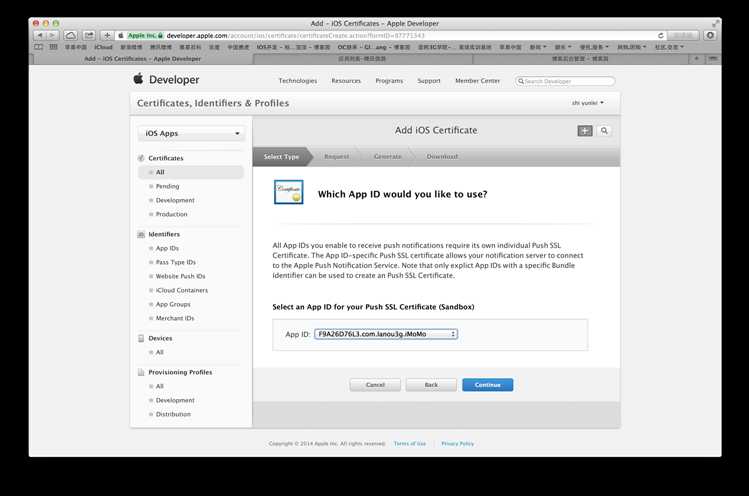The height and width of the screenshot is (496, 749).
Task: Open the Terms of Use link
Action: coord(410,443)
